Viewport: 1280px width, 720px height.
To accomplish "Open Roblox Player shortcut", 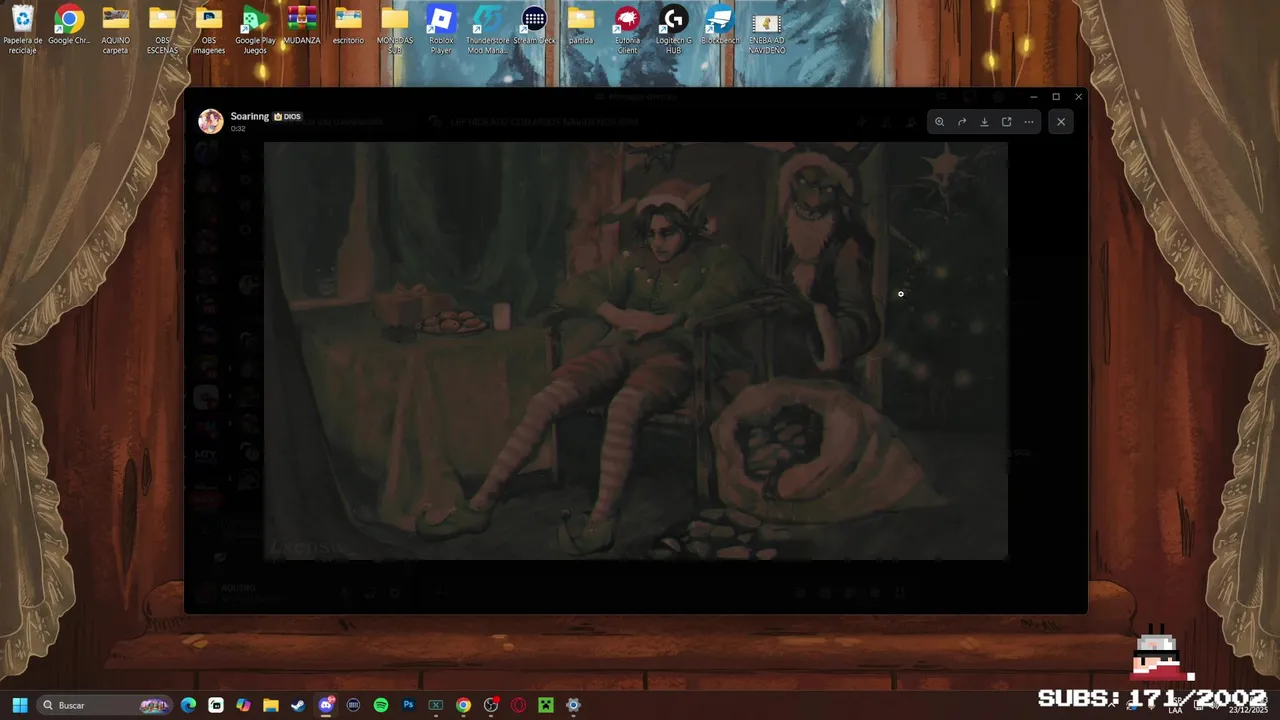I will click(441, 30).
